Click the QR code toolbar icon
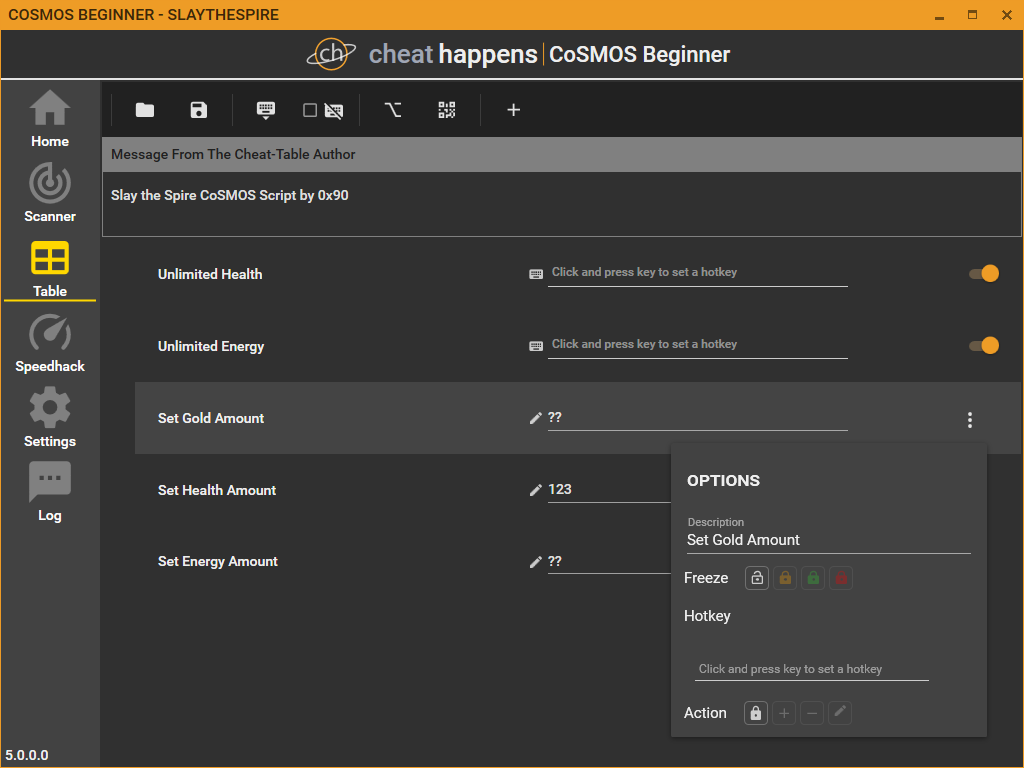Image resolution: width=1024 pixels, height=768 pixels. coord(447,110)
